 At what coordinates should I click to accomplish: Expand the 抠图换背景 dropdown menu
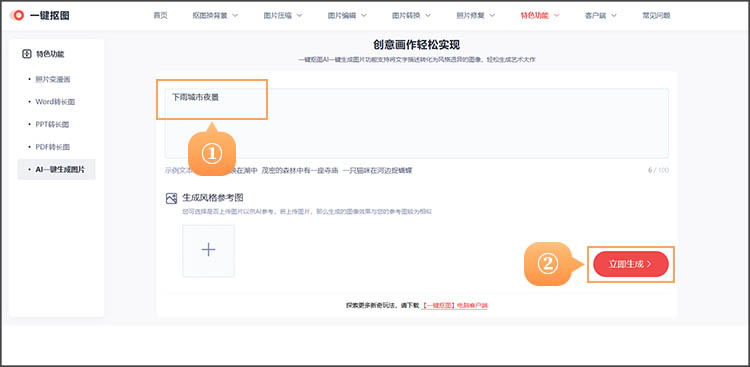pos(215,15)
